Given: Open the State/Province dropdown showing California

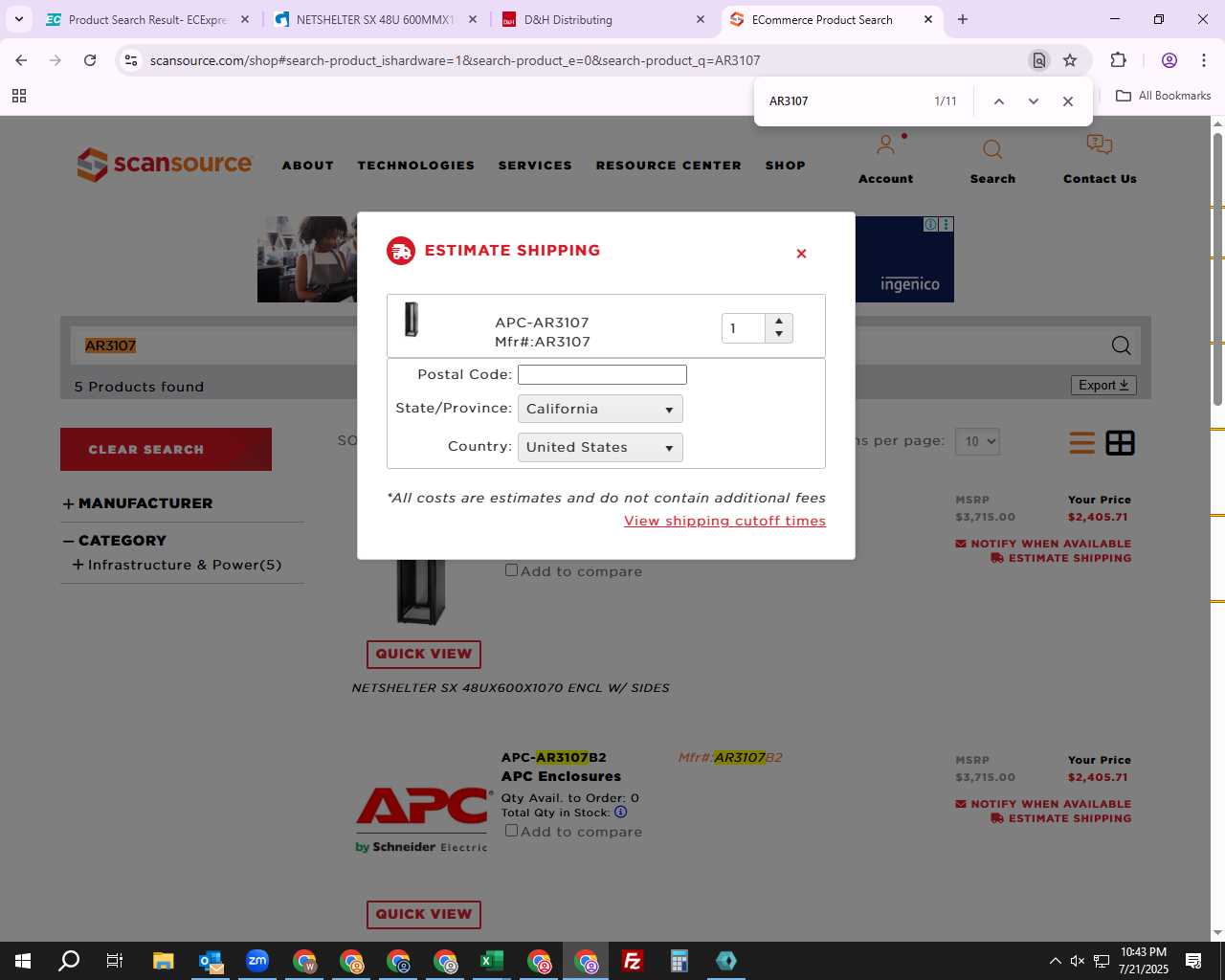Looking at the screenshot, I should click(600, 409).
